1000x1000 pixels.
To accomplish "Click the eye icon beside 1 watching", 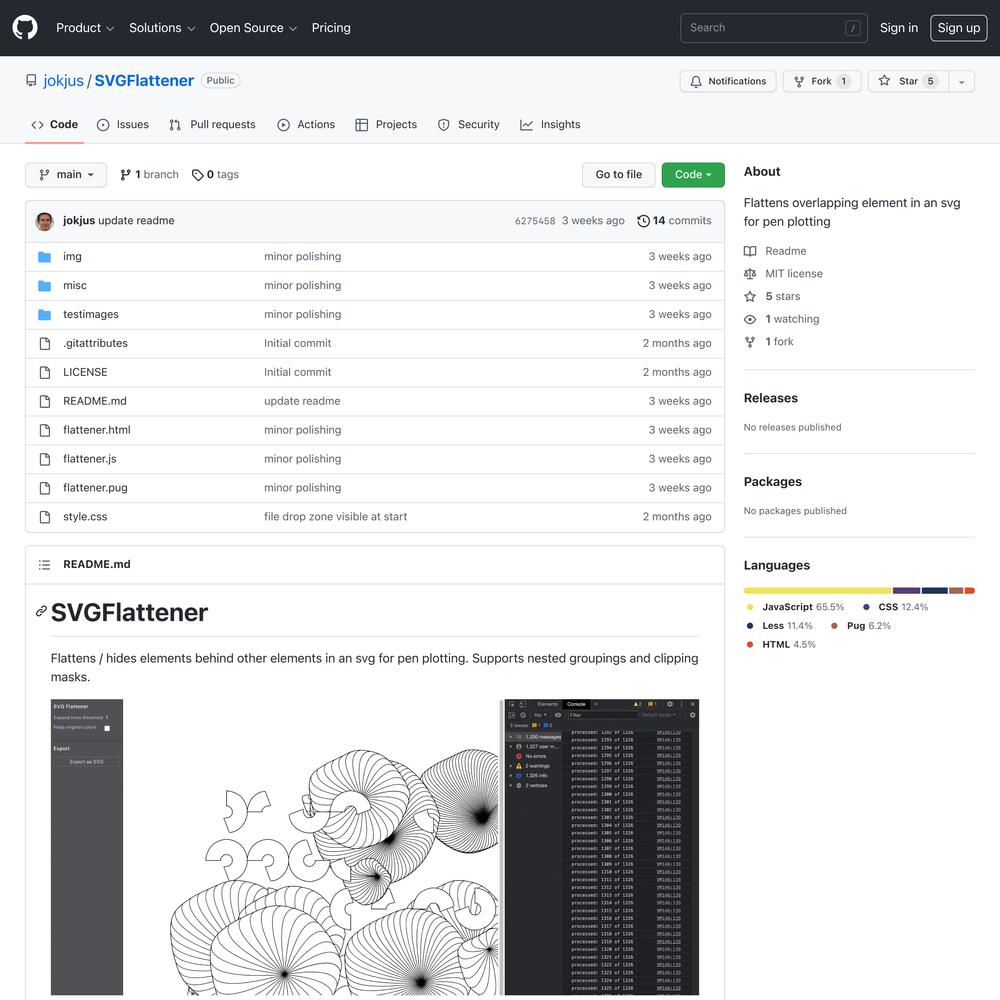I will (750, 320).
